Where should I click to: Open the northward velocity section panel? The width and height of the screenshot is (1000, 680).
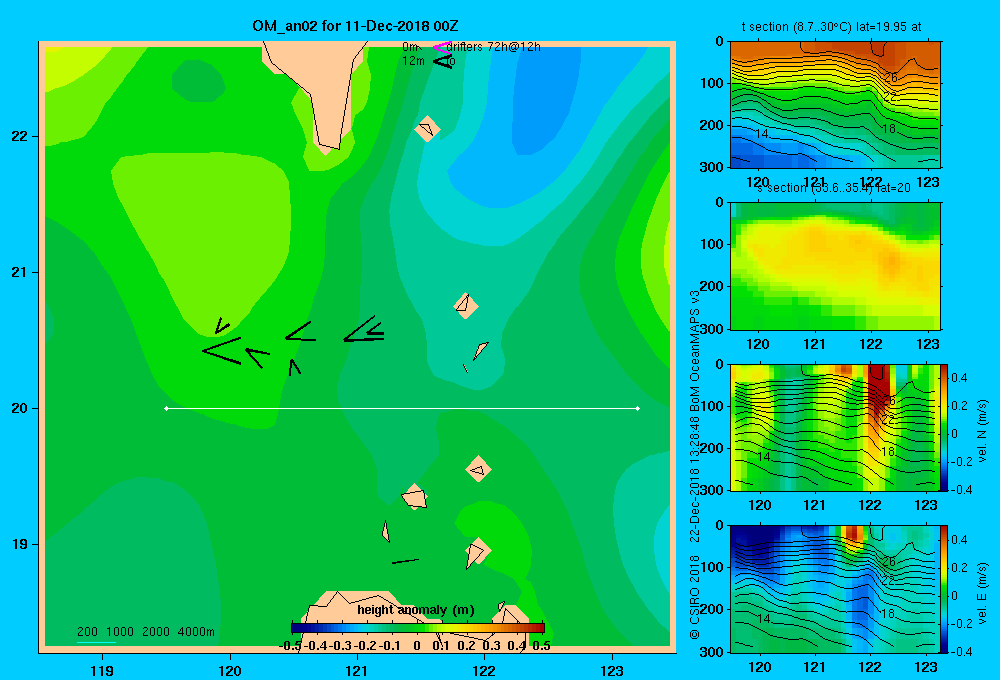point(835,427)
